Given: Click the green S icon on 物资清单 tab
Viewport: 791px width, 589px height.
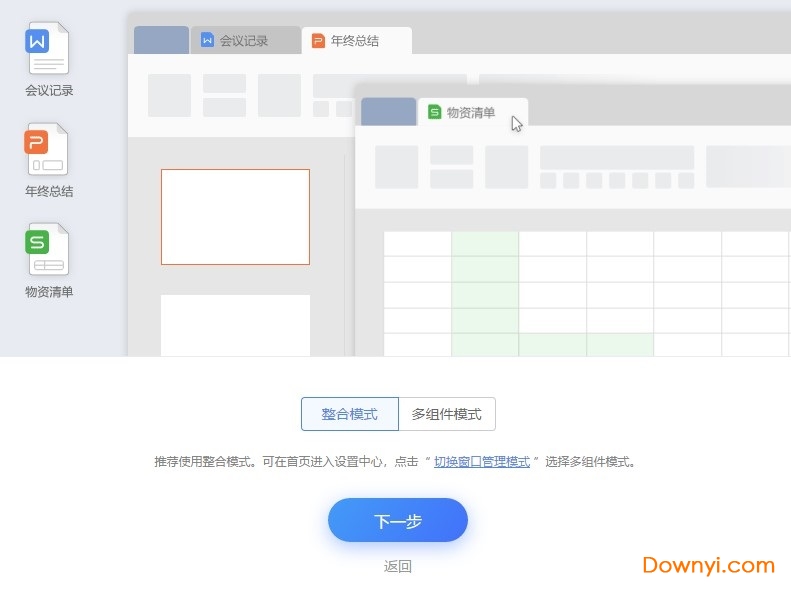Looking at the screenshot, I should (434, 112).
